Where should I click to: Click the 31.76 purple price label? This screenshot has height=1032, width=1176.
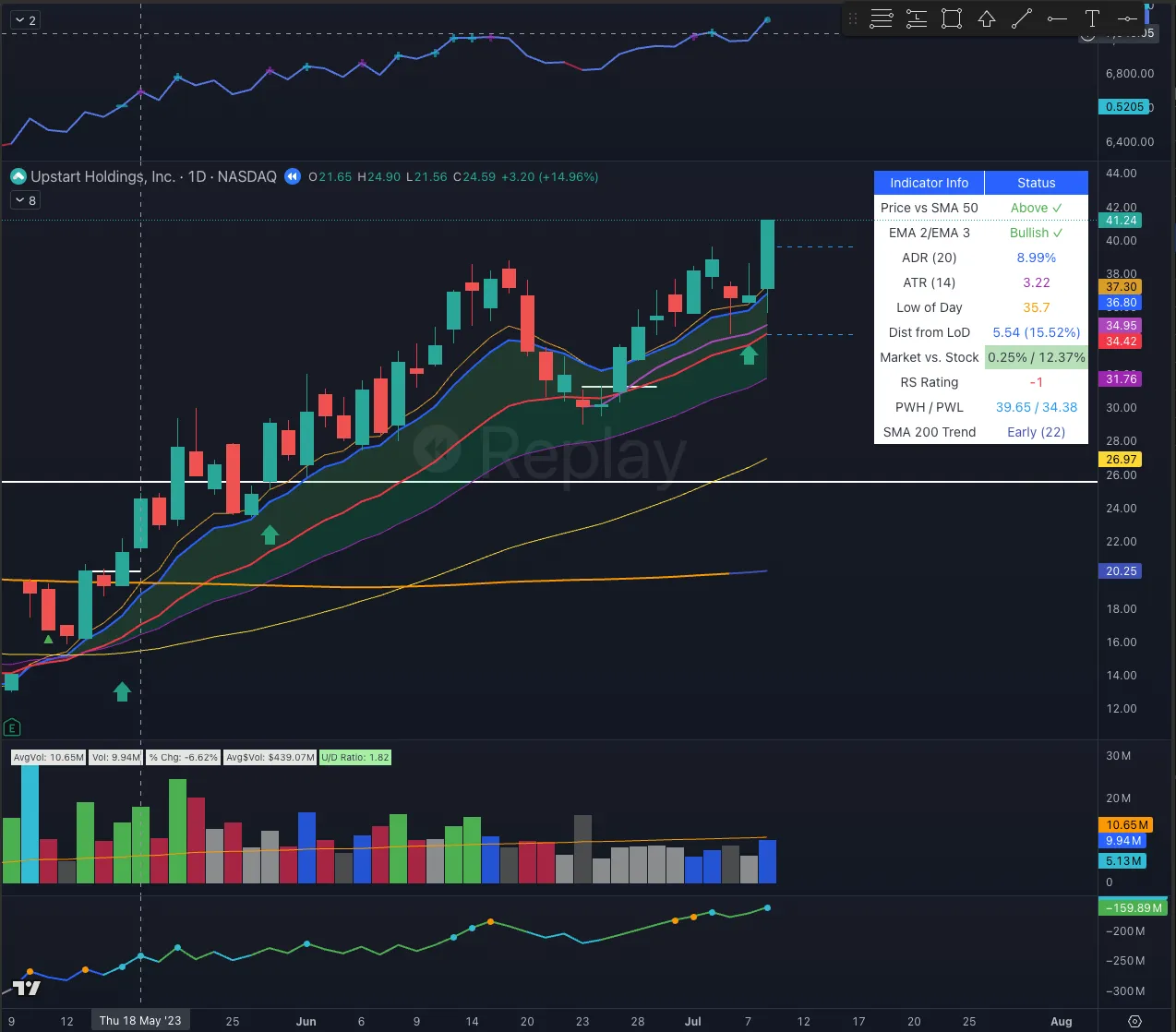pyautogui.click(x=1122, y=378)
